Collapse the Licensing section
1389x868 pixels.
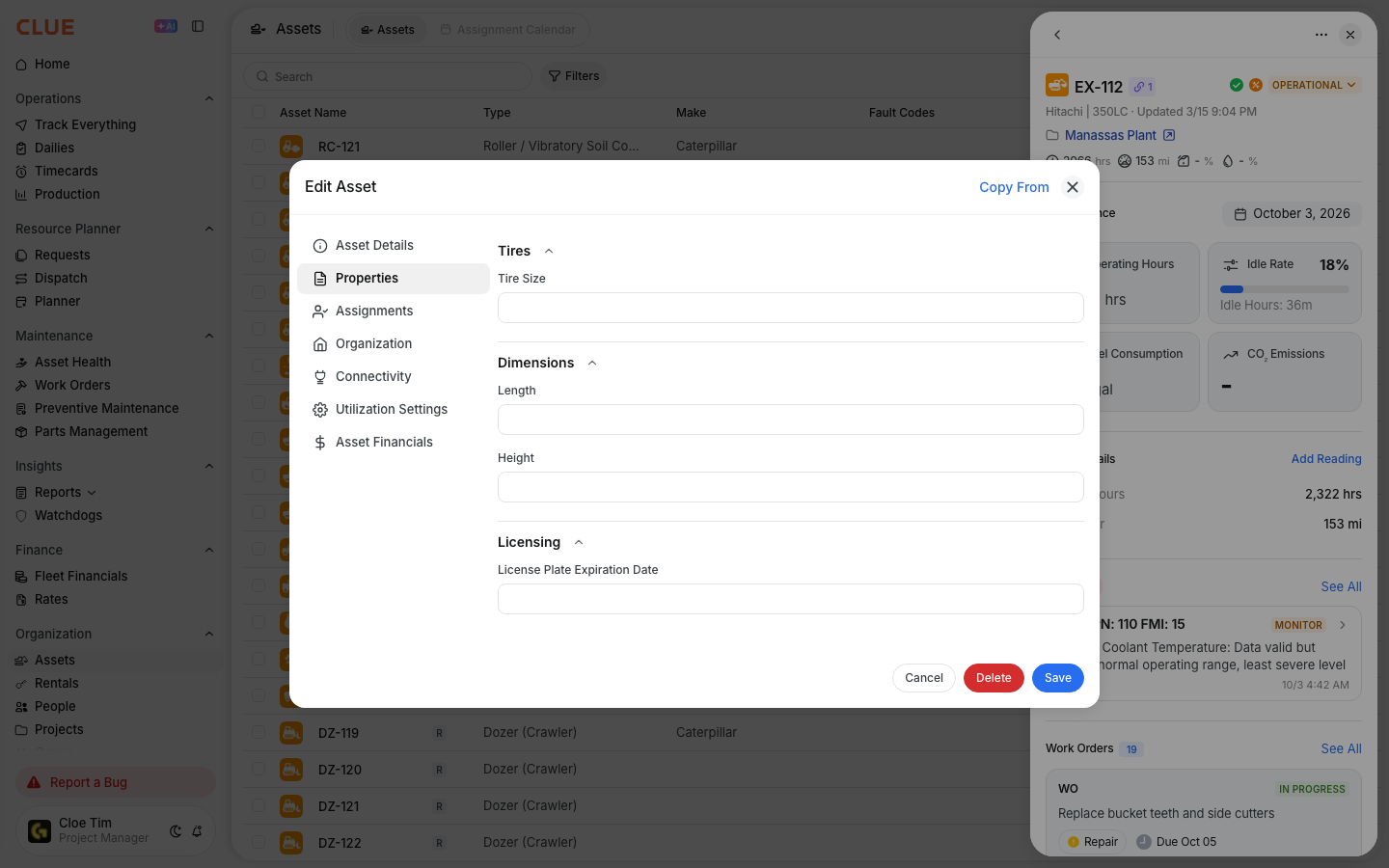coord(579,542)
